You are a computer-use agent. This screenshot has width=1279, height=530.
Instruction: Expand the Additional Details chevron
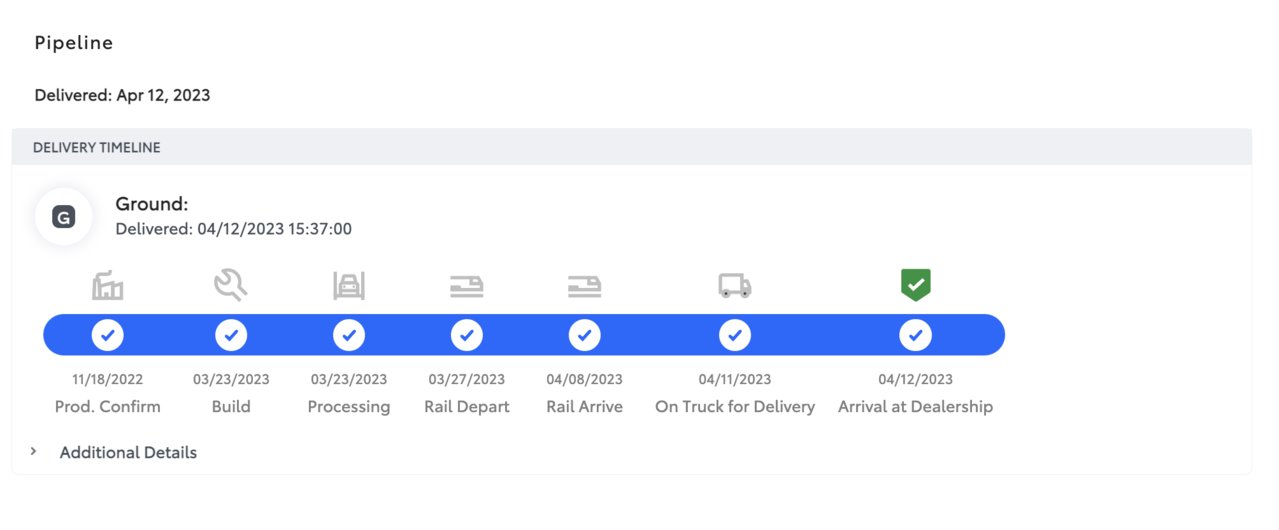tap(33, 452)
